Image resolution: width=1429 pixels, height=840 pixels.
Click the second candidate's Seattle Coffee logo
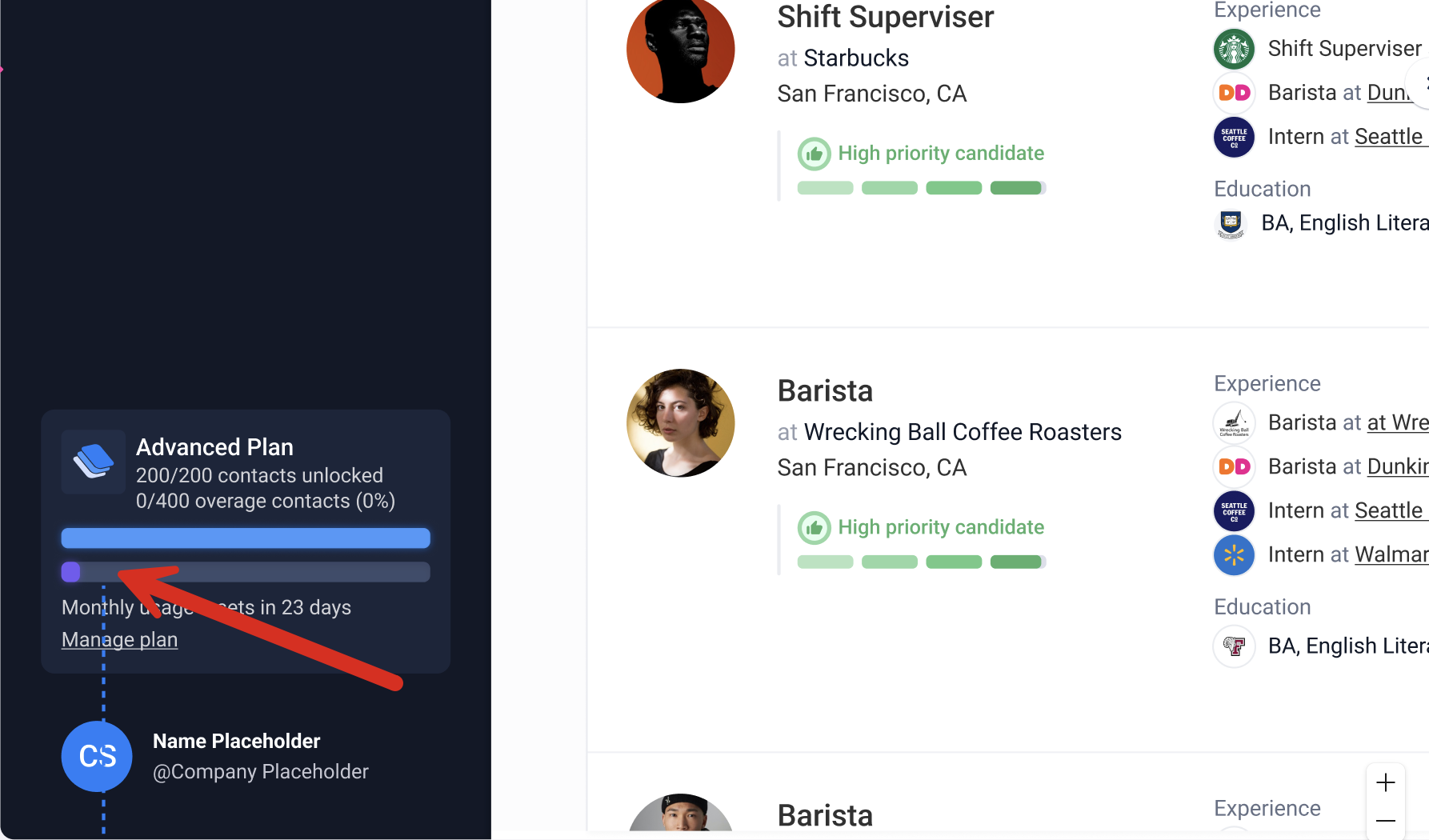click(x=1234, y=510)
